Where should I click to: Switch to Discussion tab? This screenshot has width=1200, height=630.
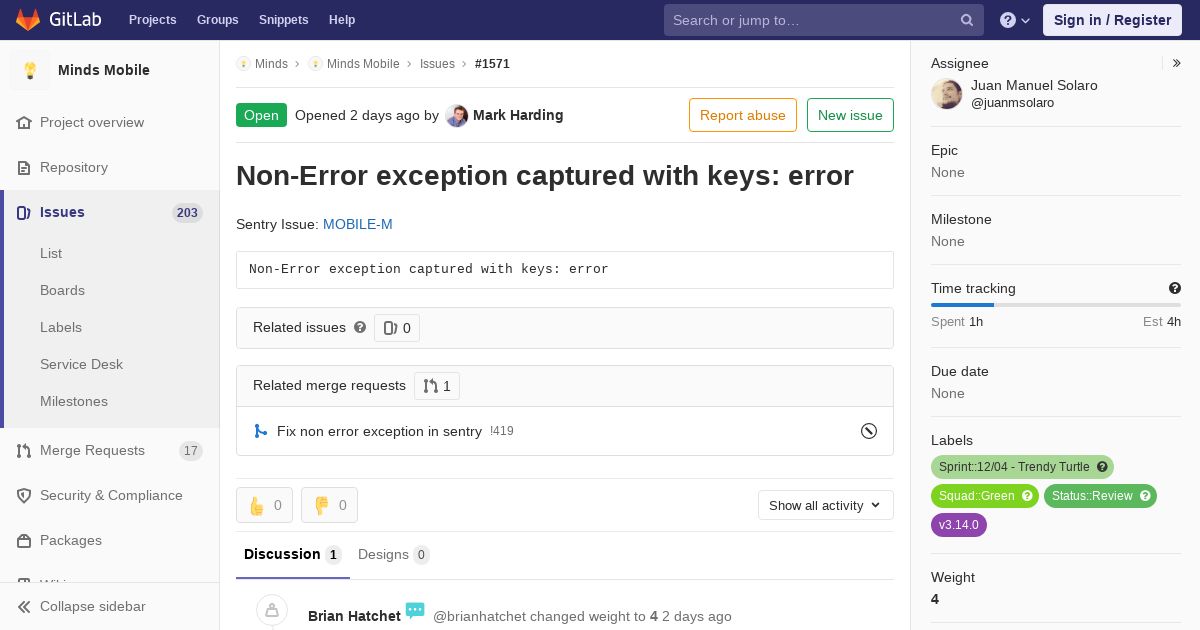(293, 555)
